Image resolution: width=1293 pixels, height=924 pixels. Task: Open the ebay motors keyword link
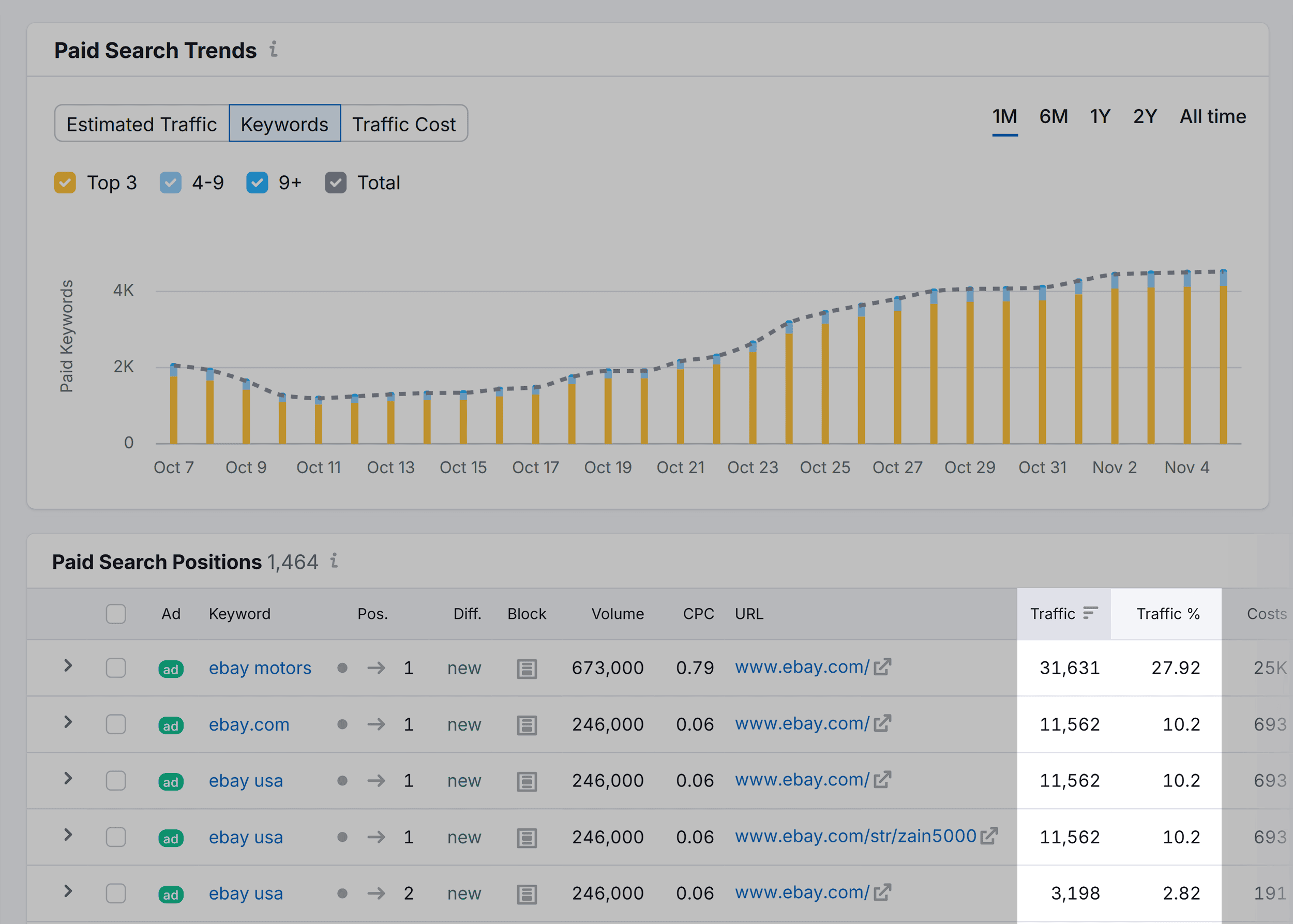(260, 668)
